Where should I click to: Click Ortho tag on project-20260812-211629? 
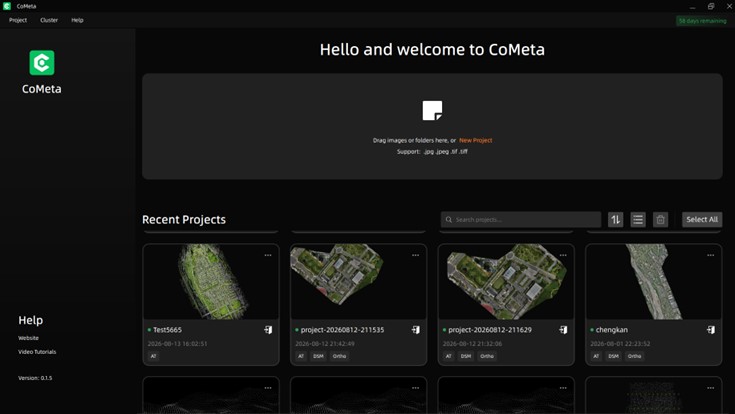point(487,356)
